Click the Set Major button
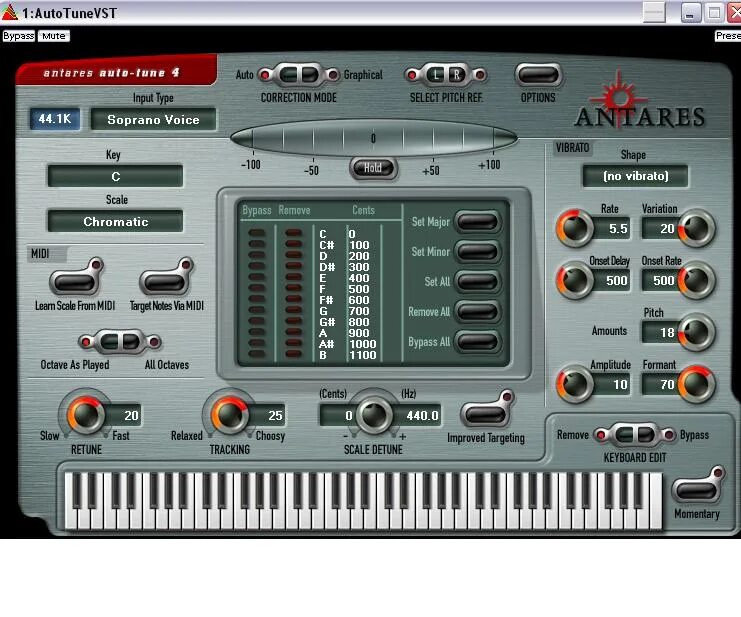The image size is (741, 617). [477, 222]
